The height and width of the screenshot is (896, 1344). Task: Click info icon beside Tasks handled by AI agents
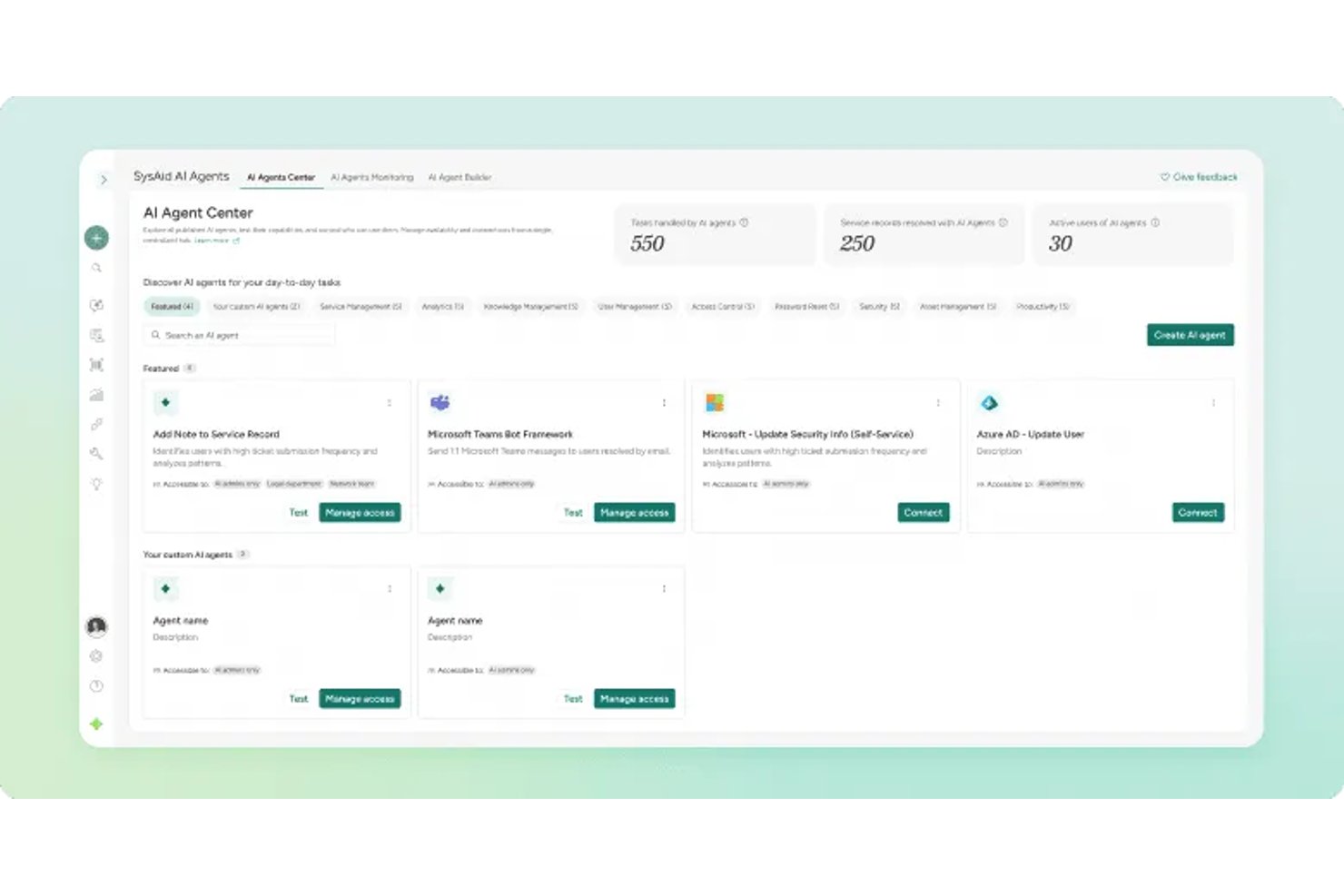pyautogui.click(x=744, y=222)
